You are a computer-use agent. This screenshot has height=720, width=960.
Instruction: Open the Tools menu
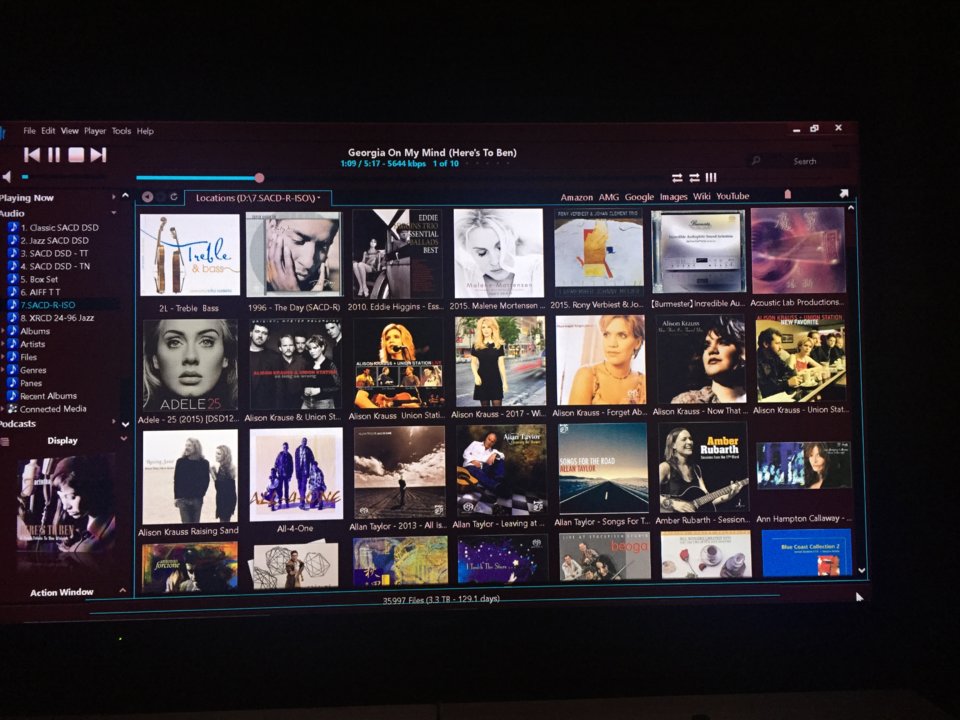pyautogui.click(x=121, y=130)
